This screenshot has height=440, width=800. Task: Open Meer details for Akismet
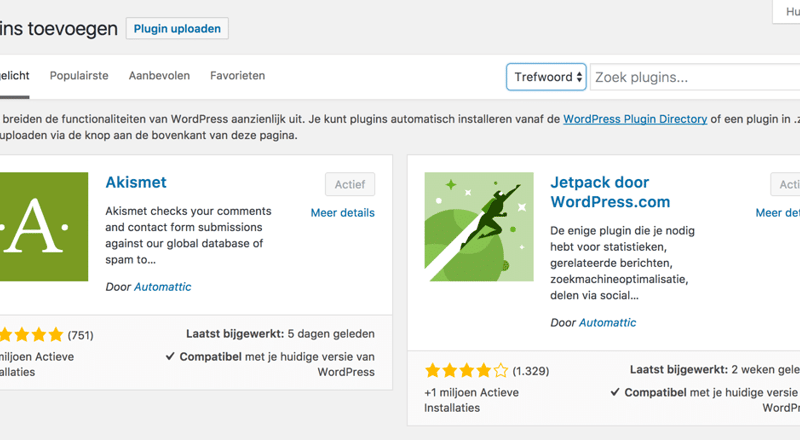tap(343, 213)
